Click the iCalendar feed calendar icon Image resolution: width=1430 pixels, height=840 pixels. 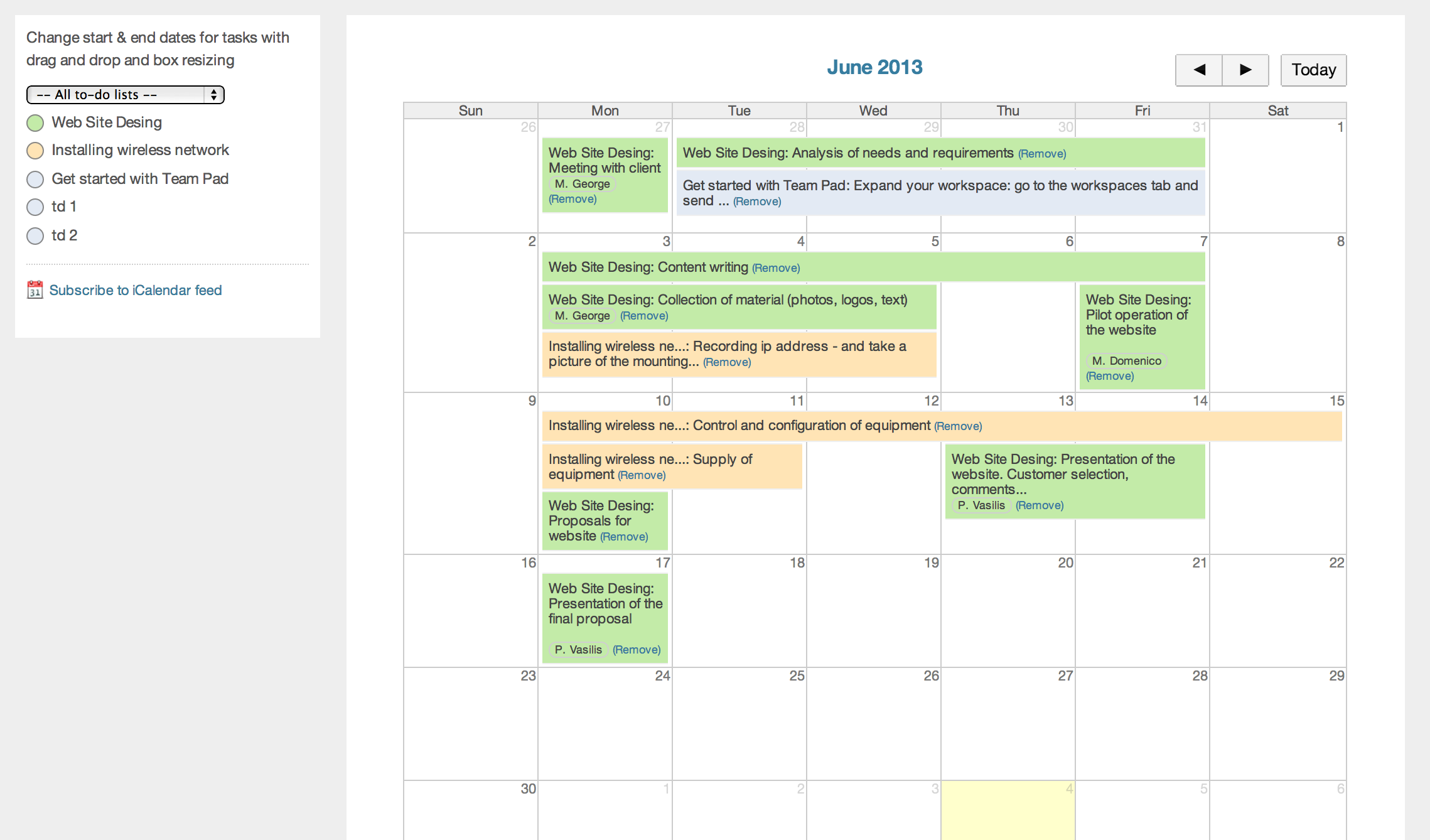pyautogui.click(x=35, y=290)
